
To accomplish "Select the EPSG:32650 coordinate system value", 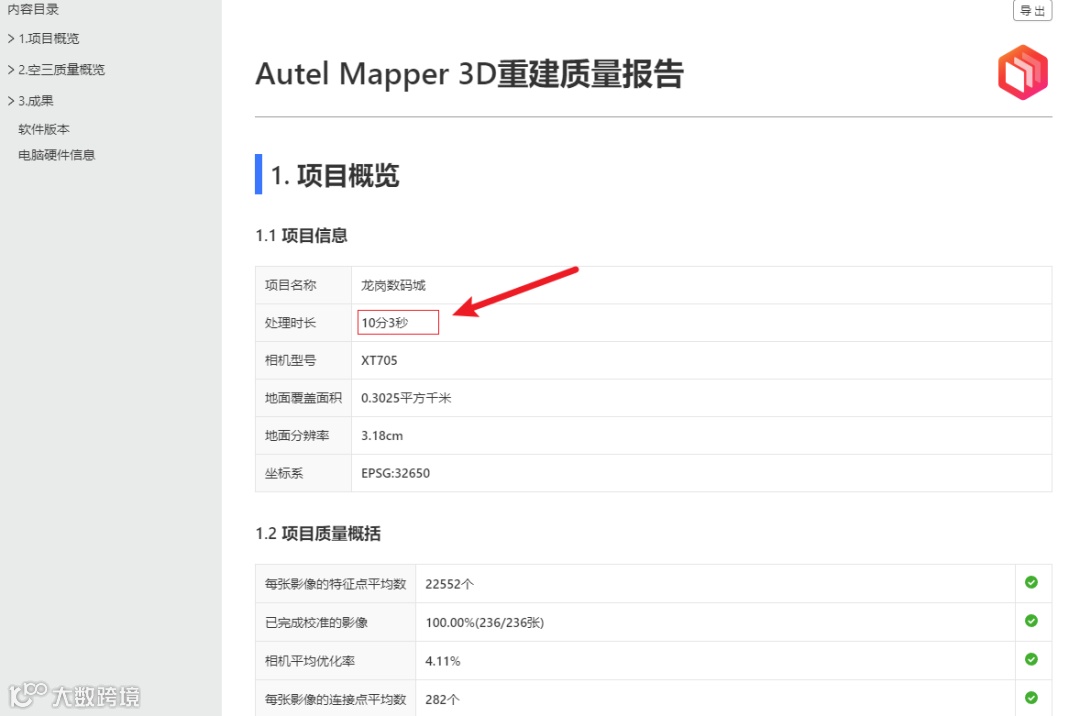I will click(x=395, y=473).
